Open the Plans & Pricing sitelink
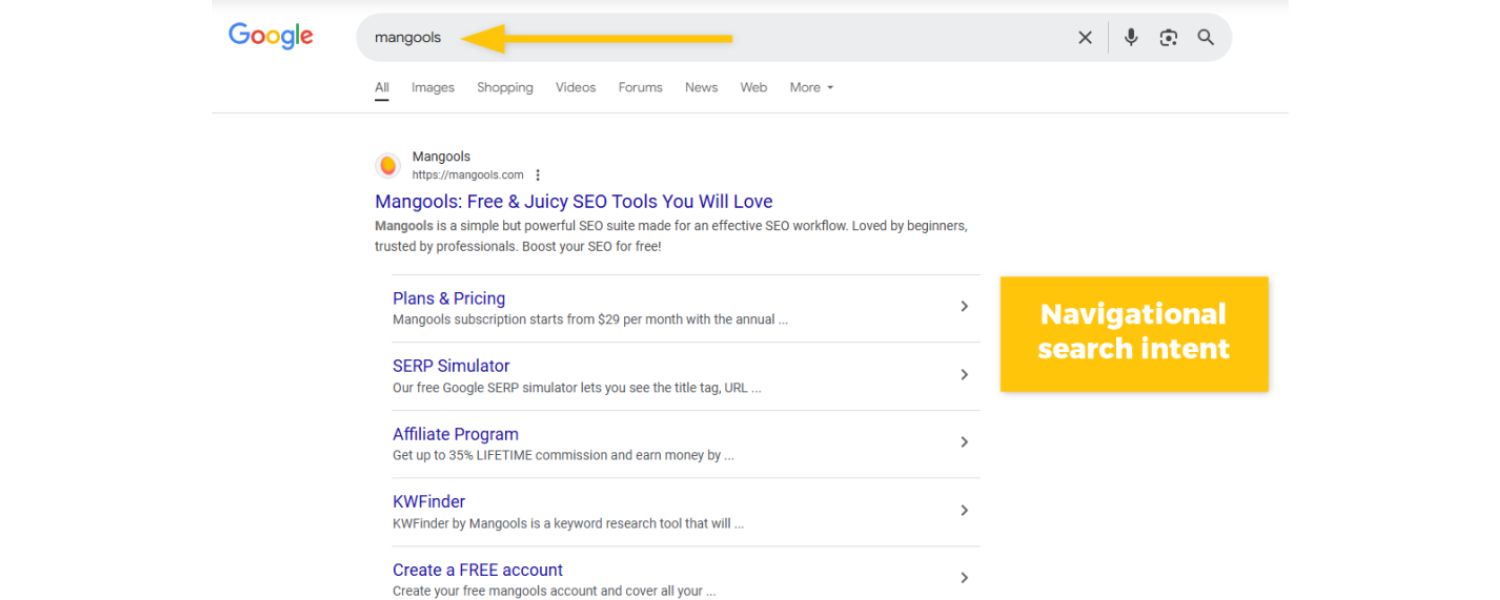 pos(447,298)
